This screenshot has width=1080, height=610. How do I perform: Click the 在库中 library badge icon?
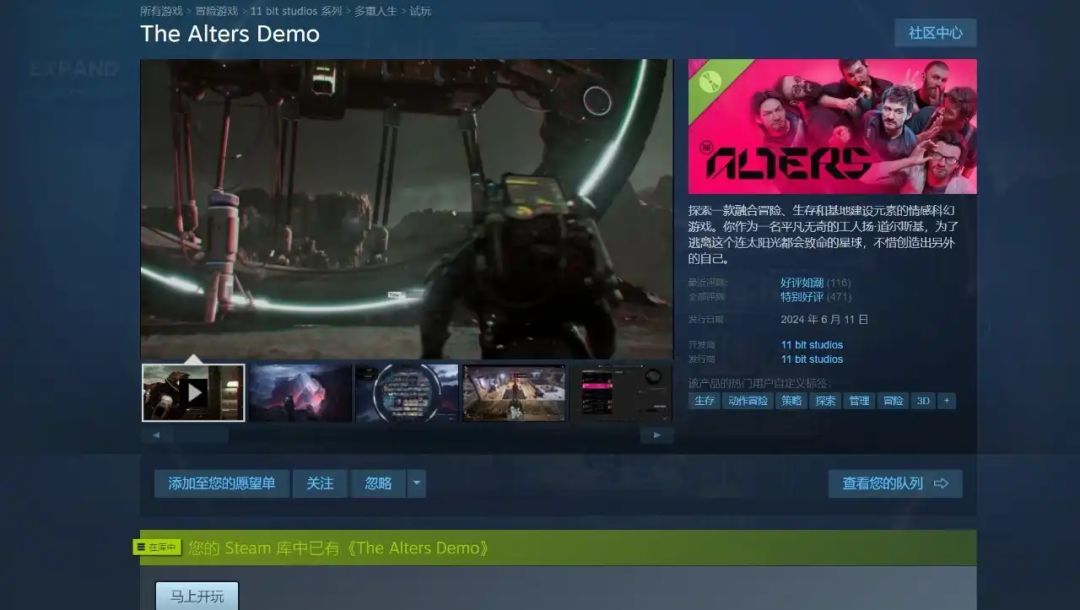pos(157,547)
